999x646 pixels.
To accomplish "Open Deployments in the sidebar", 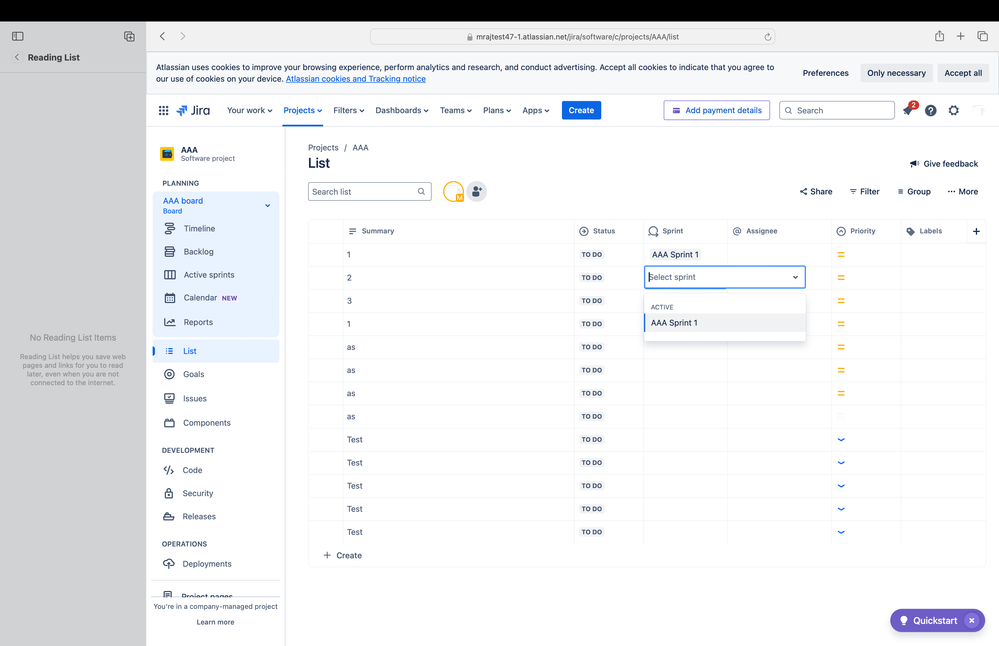I will pyautogui.click(x=216, y=564).
